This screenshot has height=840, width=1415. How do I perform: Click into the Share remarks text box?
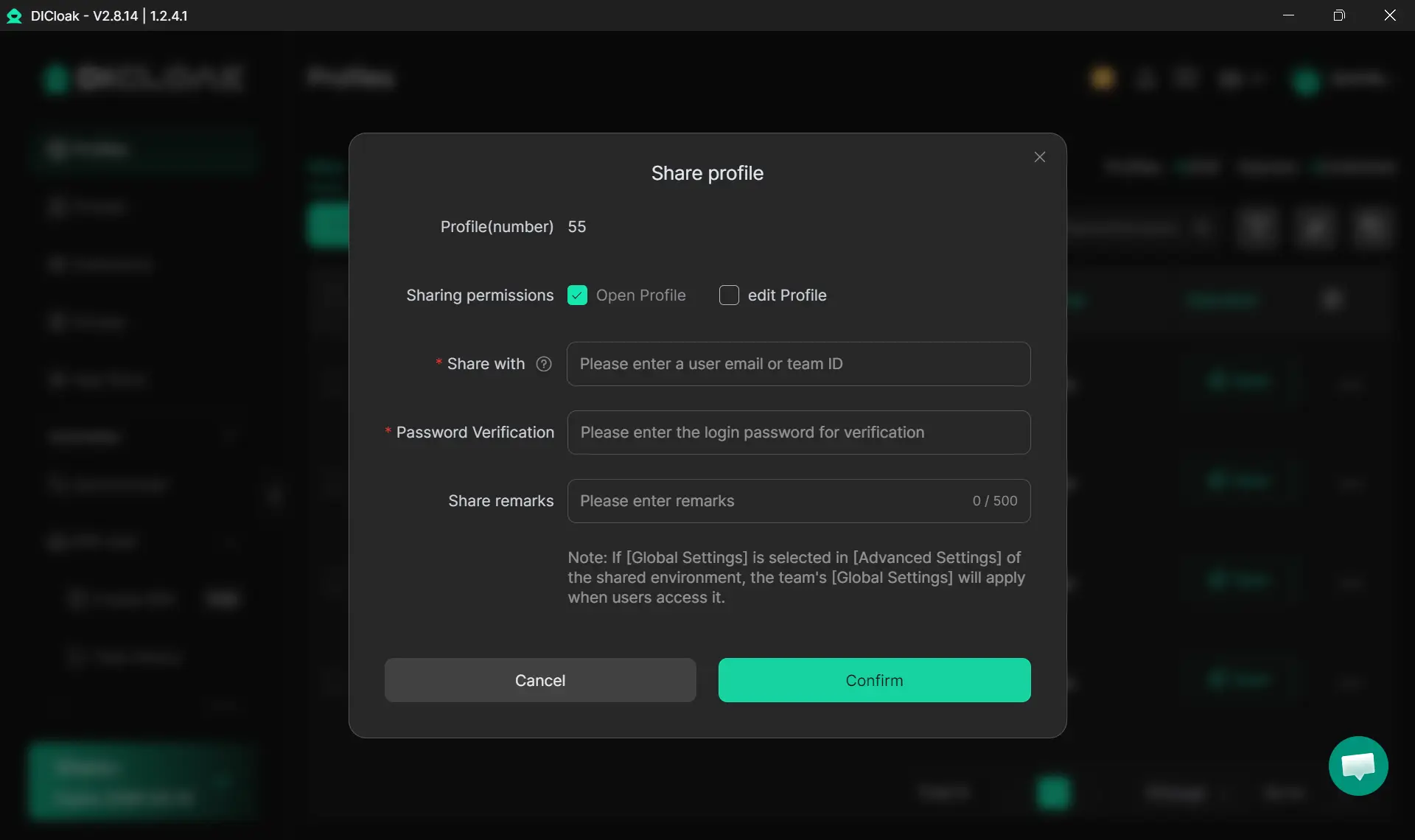point(766,501)
